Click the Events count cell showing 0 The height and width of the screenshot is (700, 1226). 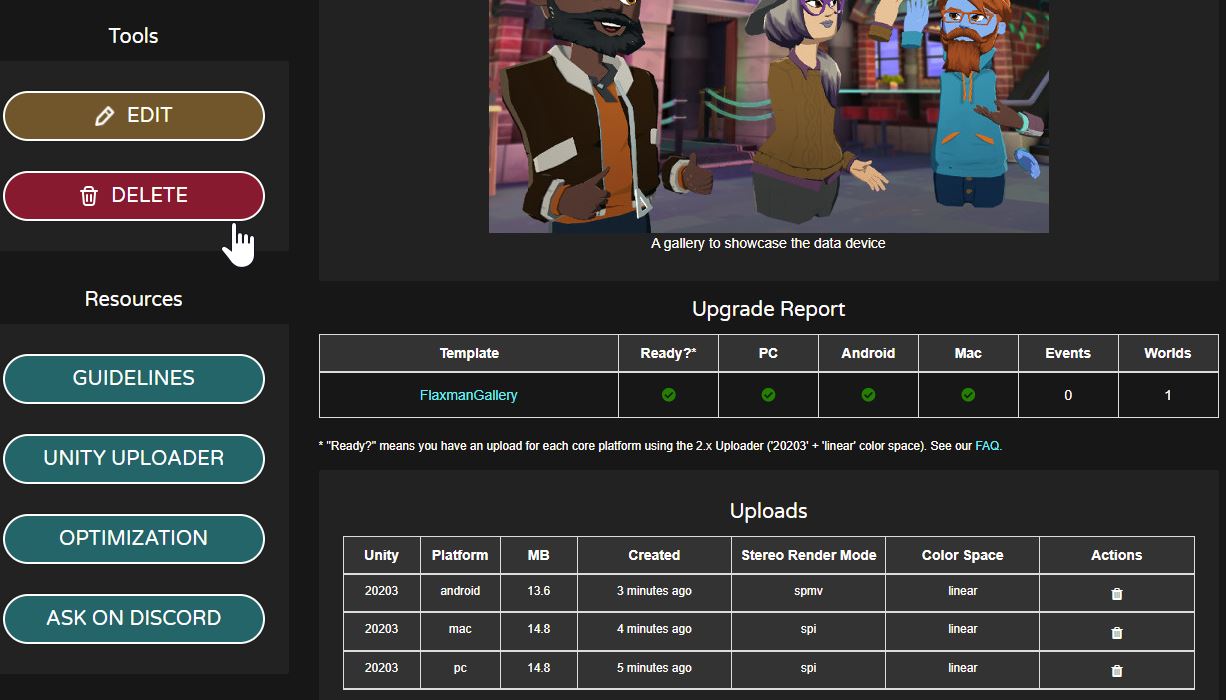[1067, 395]
